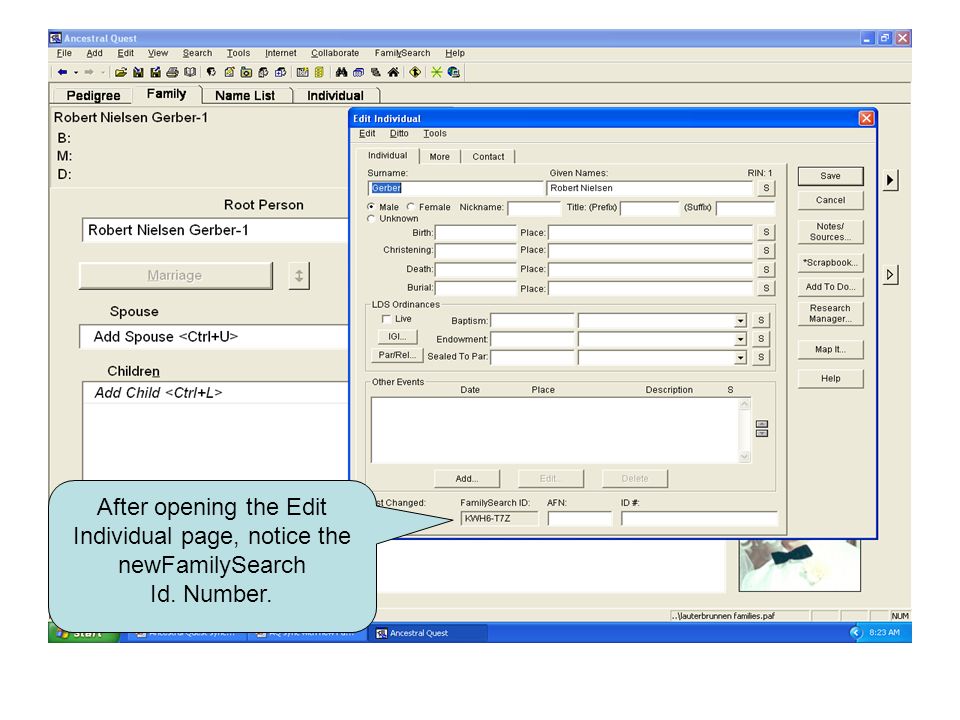Click Add Spouse <Ctrl+U> row
Viewport: 960px width, 720px height.
point(214,337)
